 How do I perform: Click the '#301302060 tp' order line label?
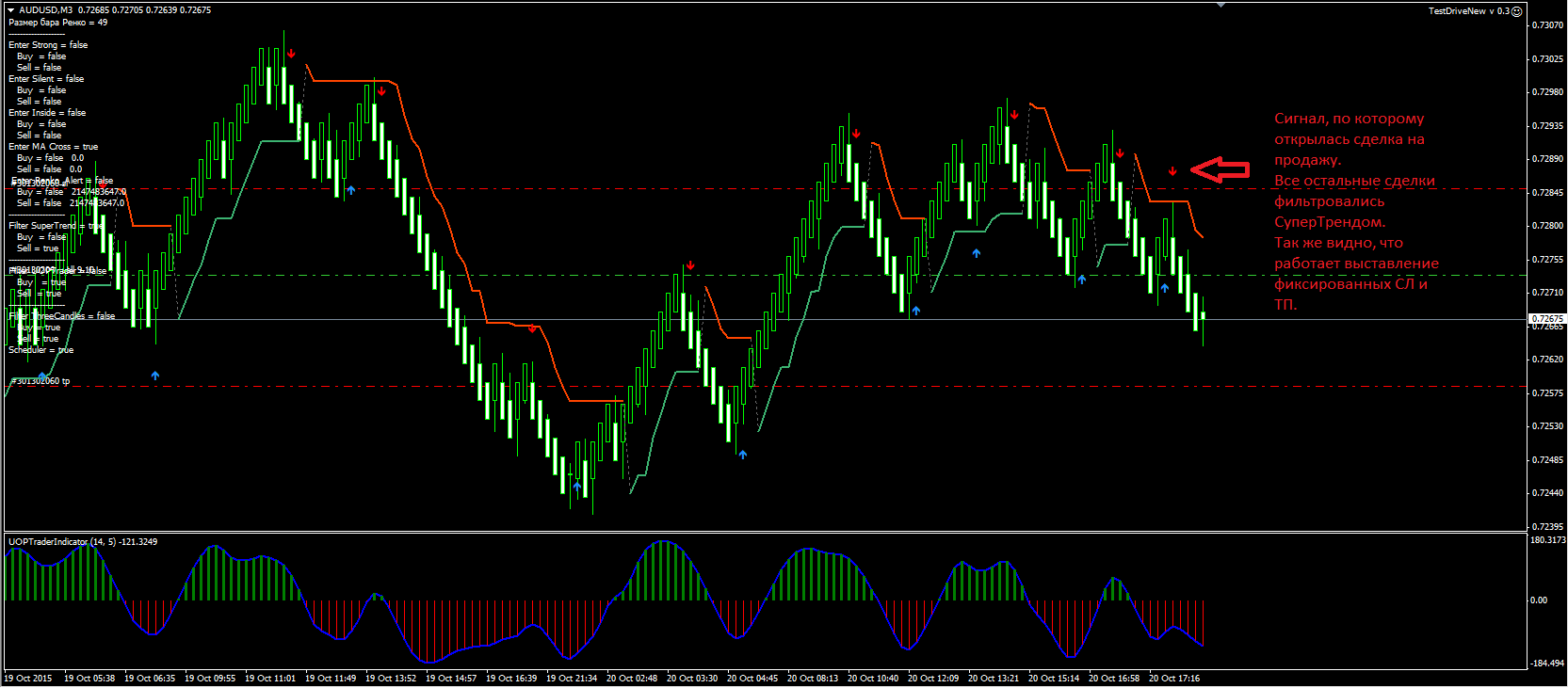point(40,381)
